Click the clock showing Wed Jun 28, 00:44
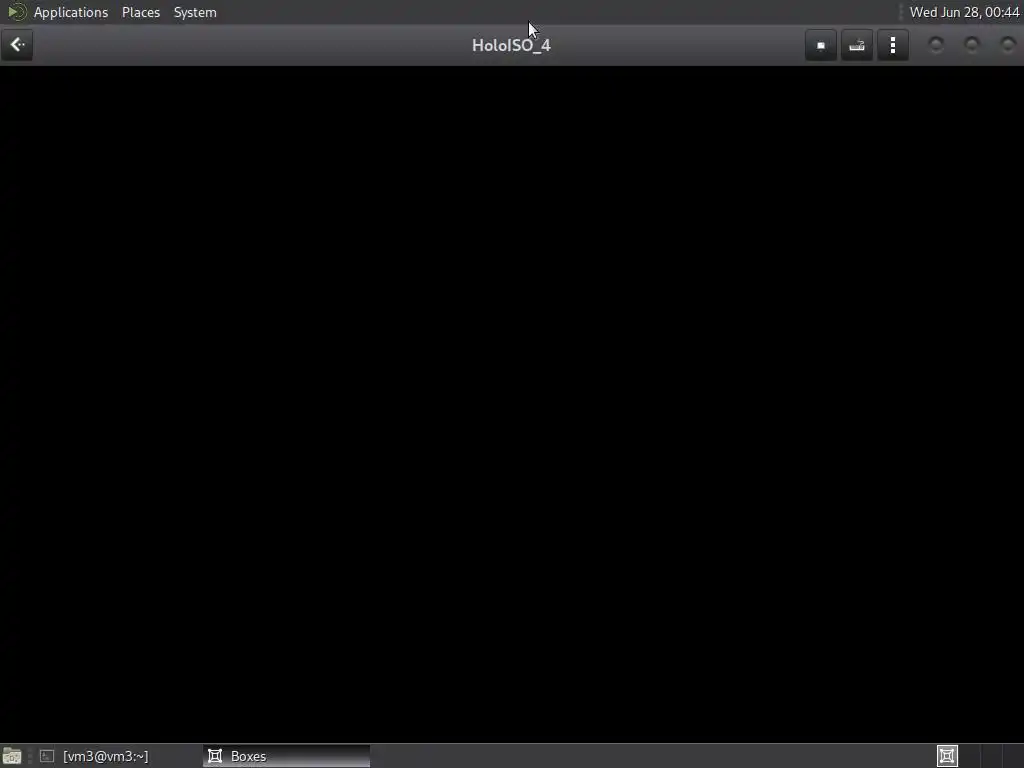This screenshot has width=1024, height=768. [x=964, y=12]
